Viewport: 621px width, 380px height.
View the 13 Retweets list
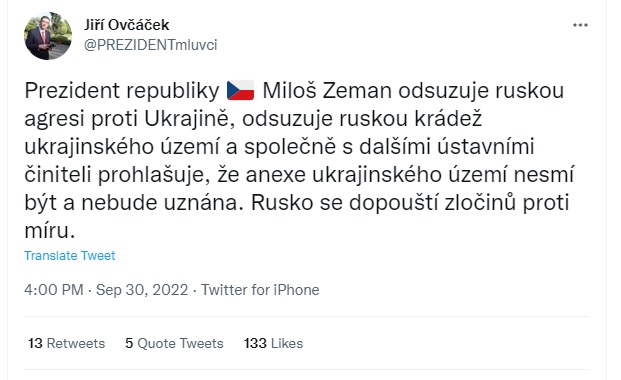[67, 343]
